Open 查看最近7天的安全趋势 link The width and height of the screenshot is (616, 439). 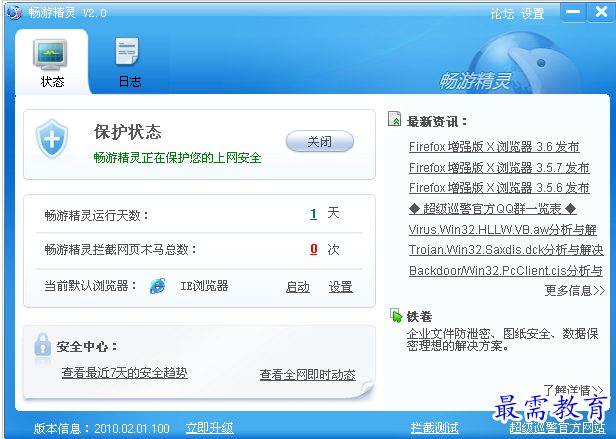pos(125,373)
